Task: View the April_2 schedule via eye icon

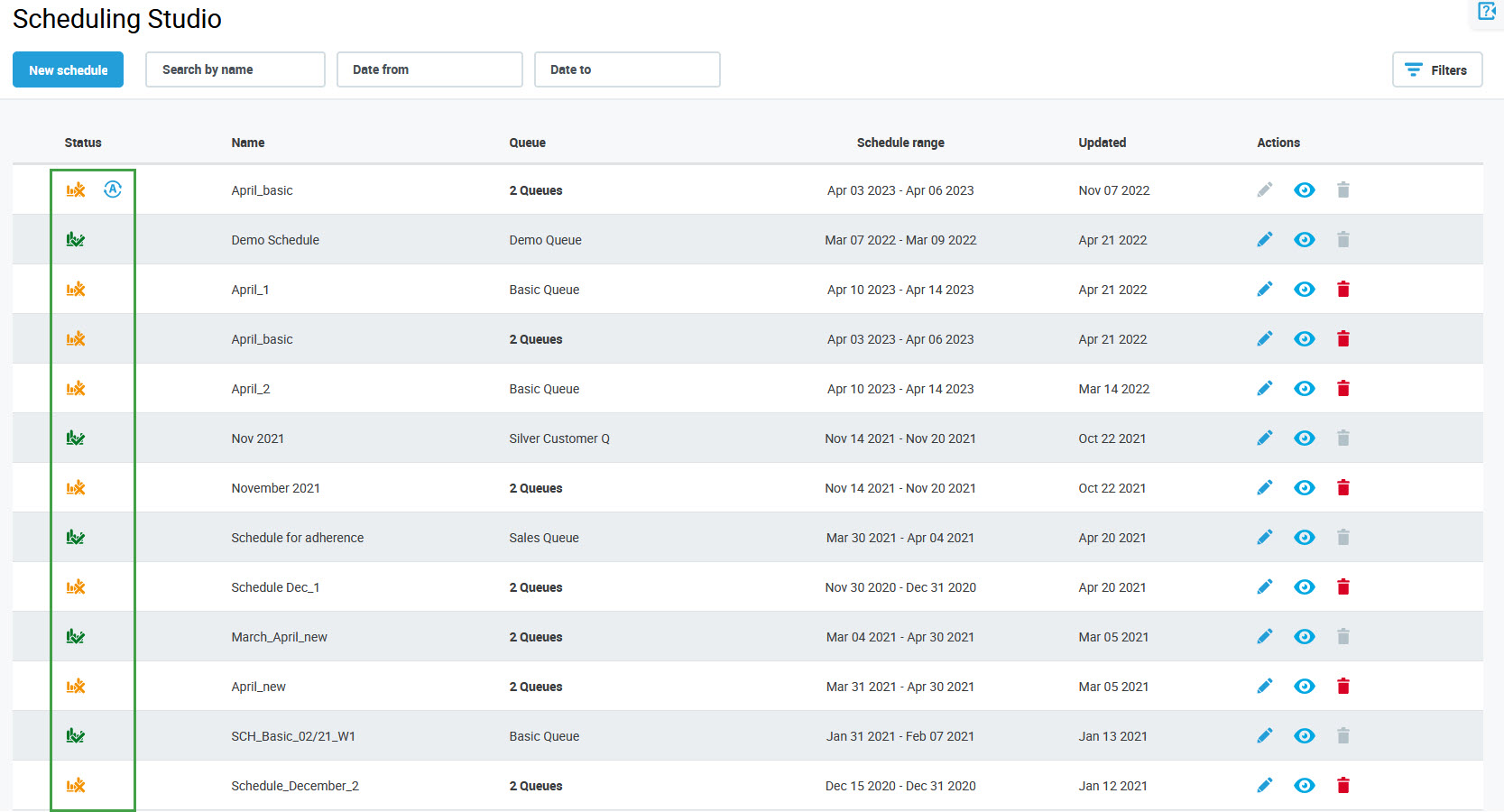Action: [x=1304, y=388]
